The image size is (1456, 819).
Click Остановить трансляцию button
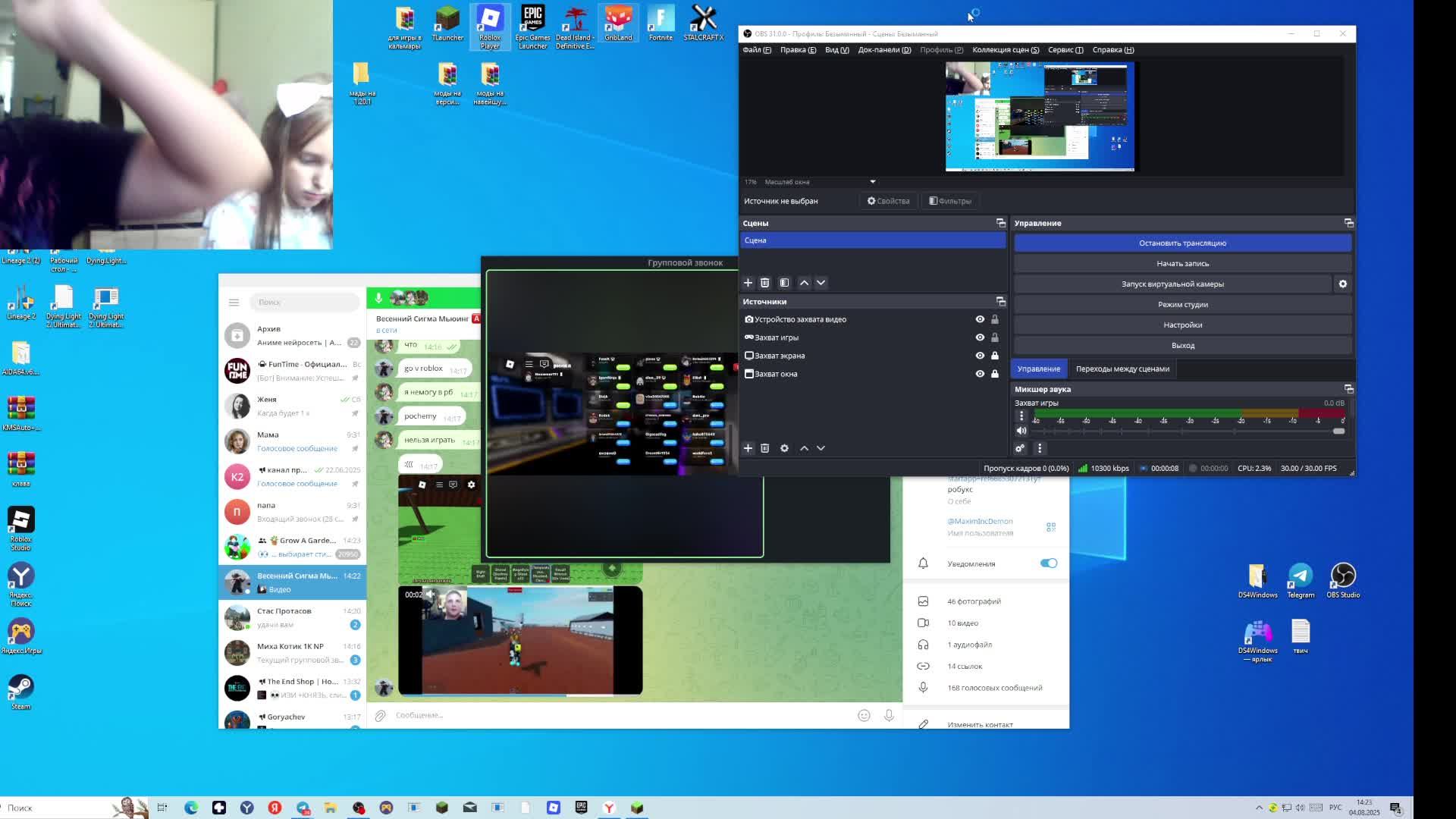pos(1181,243)
